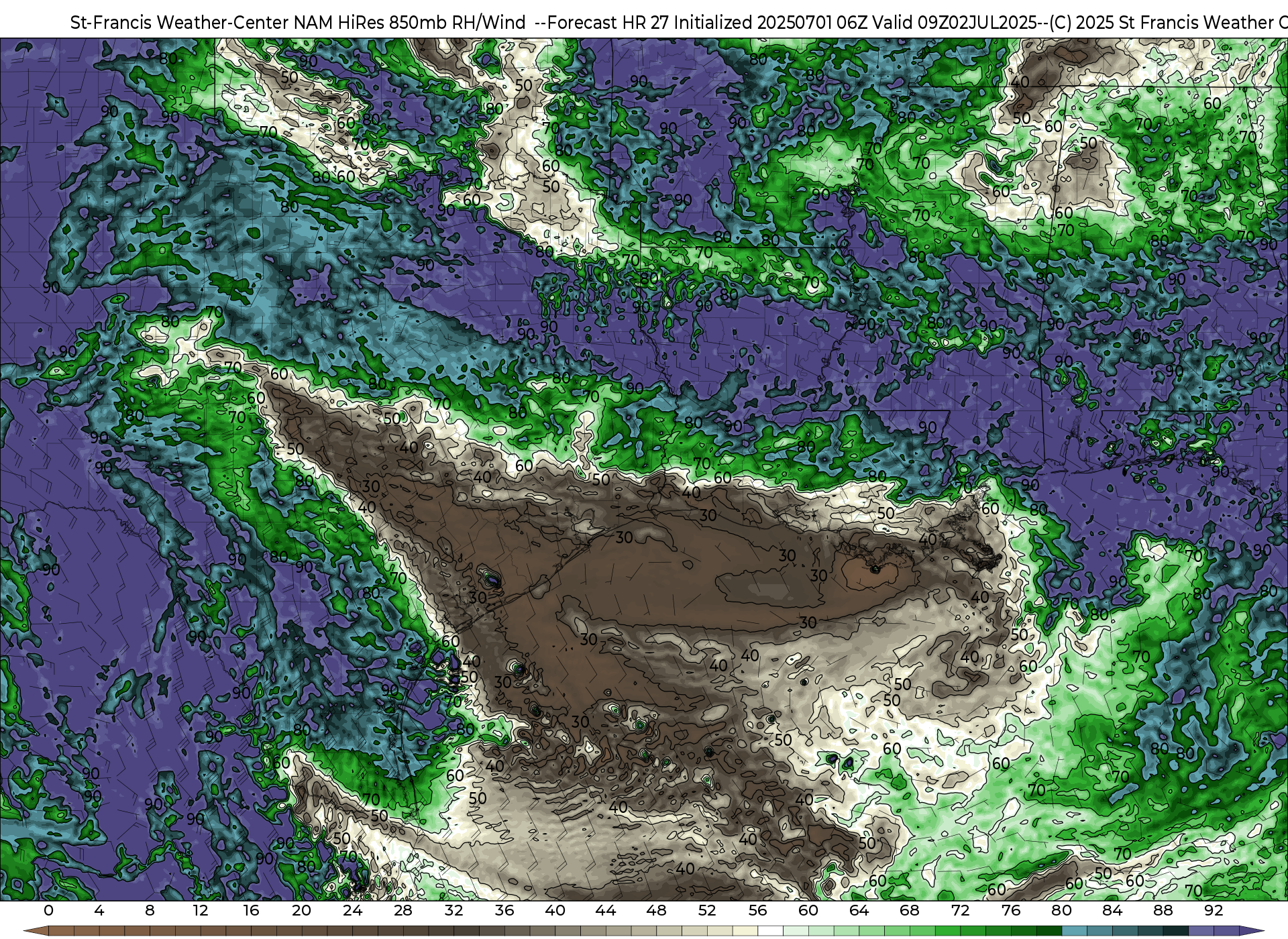Screen dimensions: 1288x939
Task: Click the '0' label on the color scale
Action: 48,910
